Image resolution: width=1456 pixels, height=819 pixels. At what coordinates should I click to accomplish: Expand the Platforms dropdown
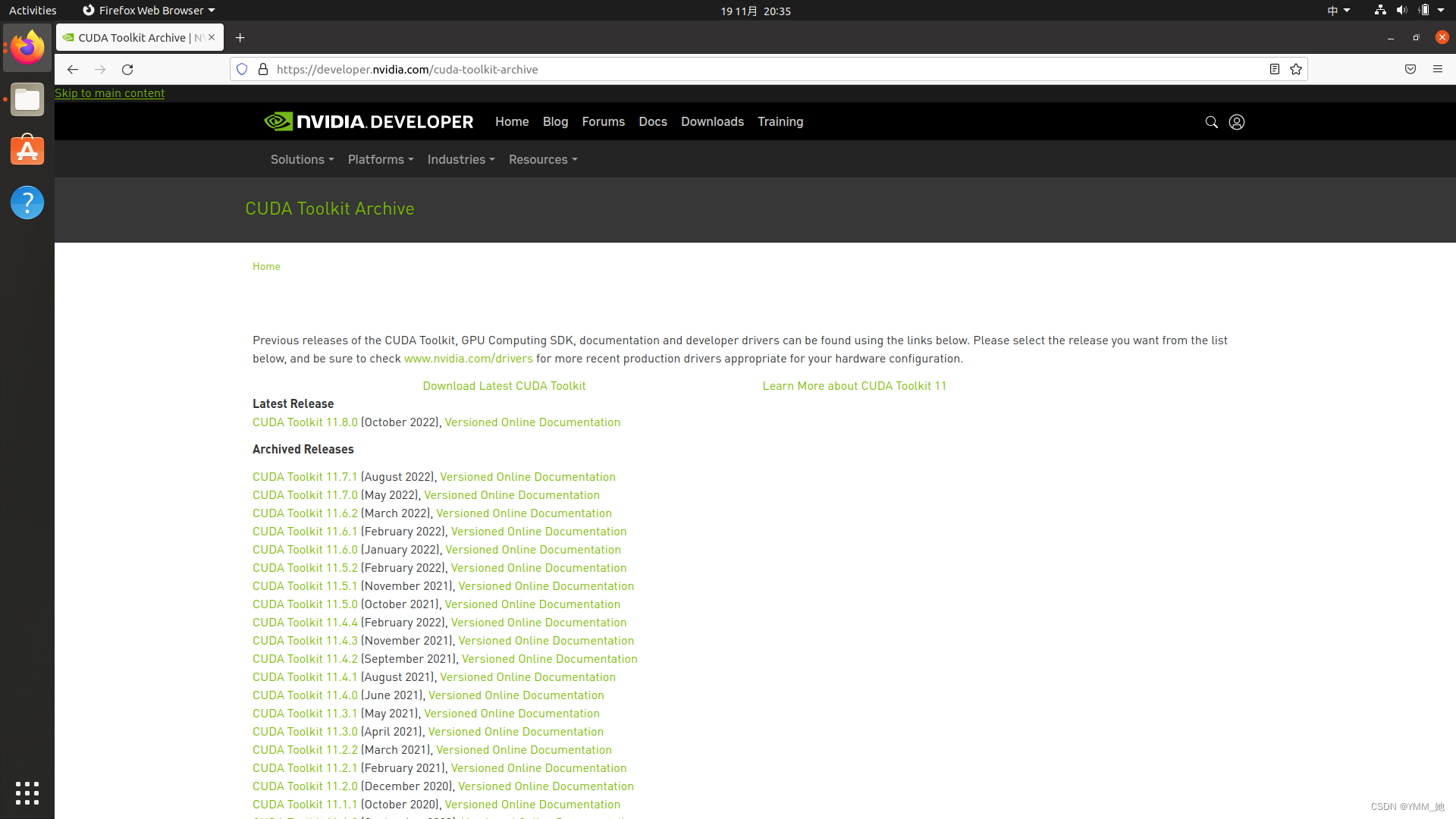coord(380,159)
